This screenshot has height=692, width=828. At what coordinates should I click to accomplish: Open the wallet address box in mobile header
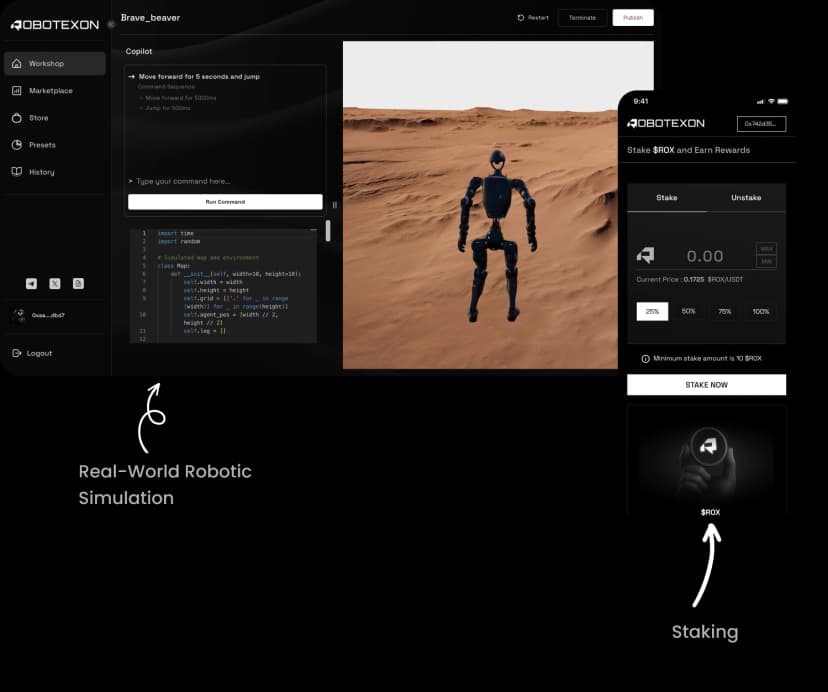[x=761, y=124]
